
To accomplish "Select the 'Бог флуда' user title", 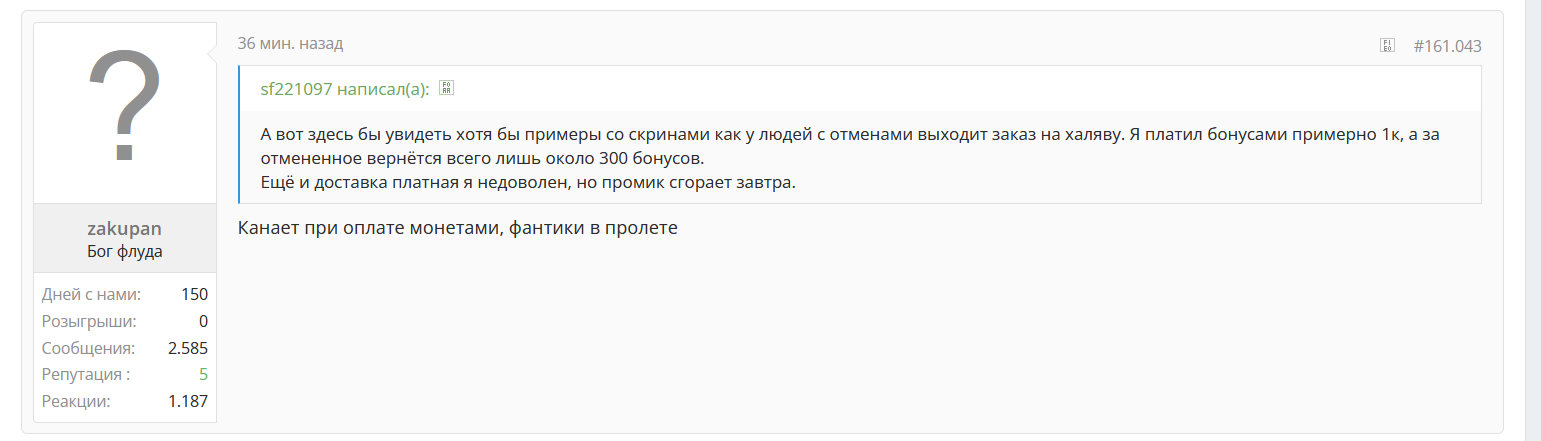I will (125, 251).
